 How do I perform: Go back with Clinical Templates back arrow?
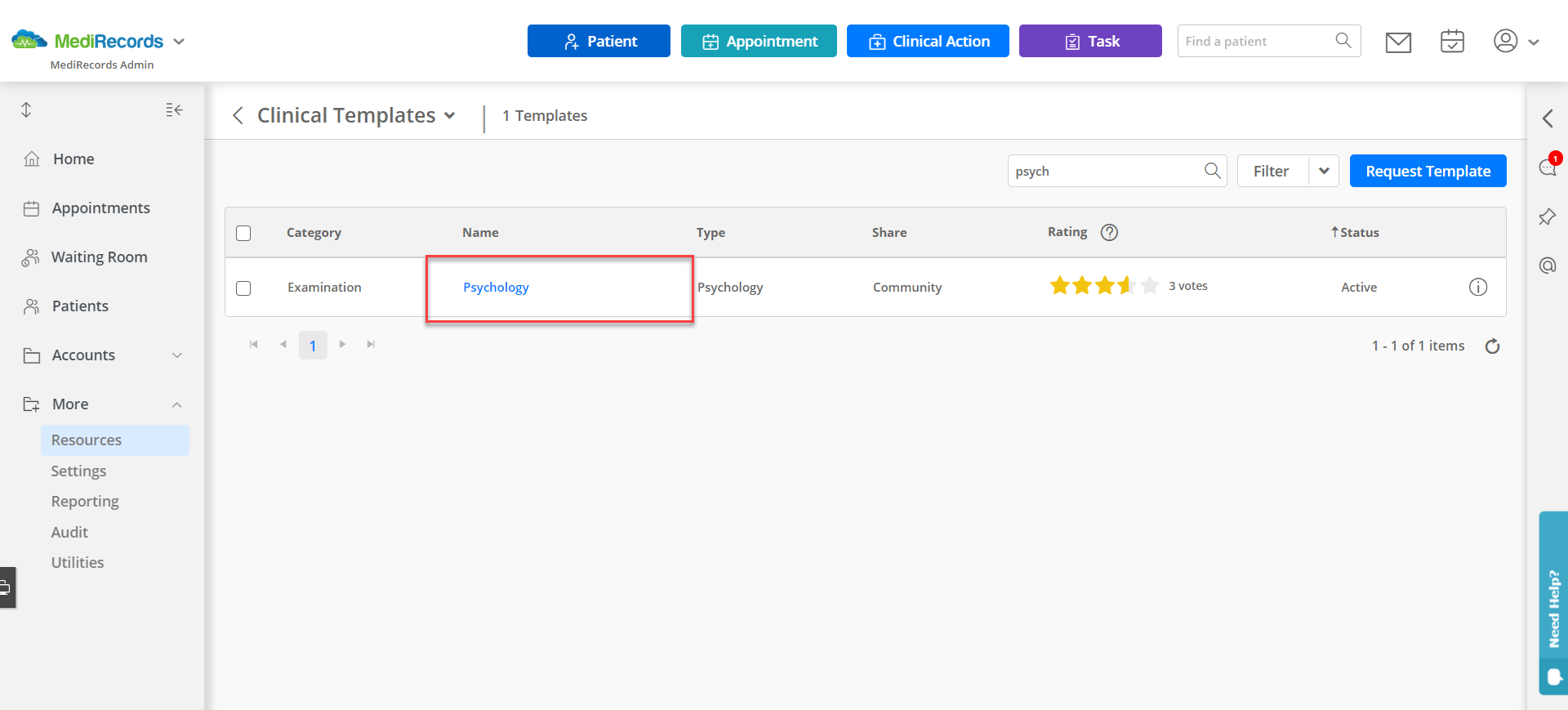238,115
